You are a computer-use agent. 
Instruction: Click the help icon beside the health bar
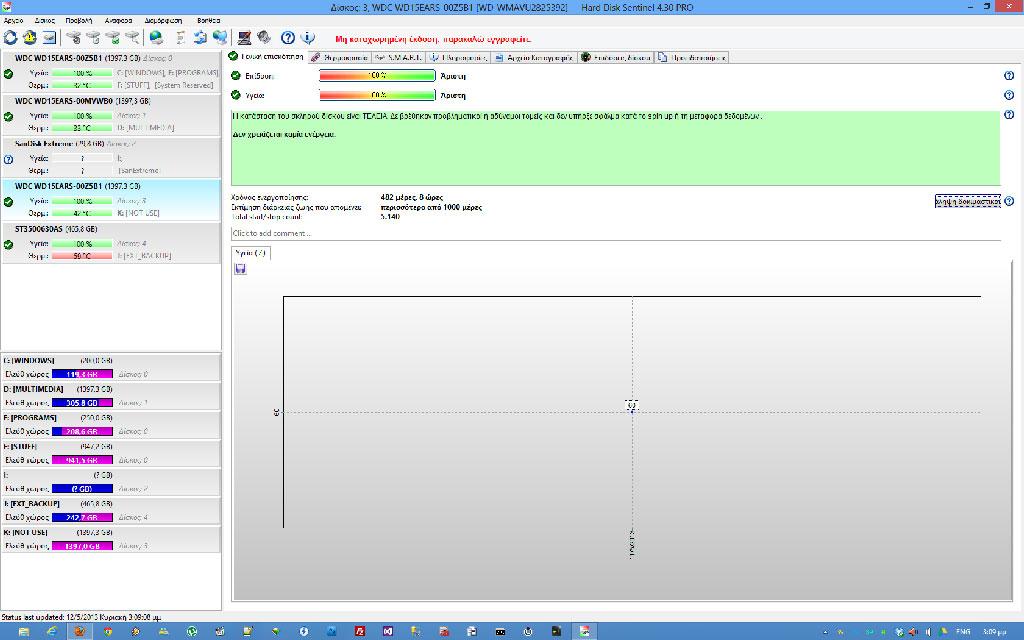coord(1009,95)
